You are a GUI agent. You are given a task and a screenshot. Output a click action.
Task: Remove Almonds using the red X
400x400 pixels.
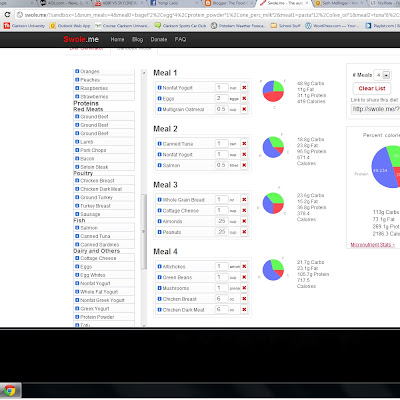tap(244, 221)
